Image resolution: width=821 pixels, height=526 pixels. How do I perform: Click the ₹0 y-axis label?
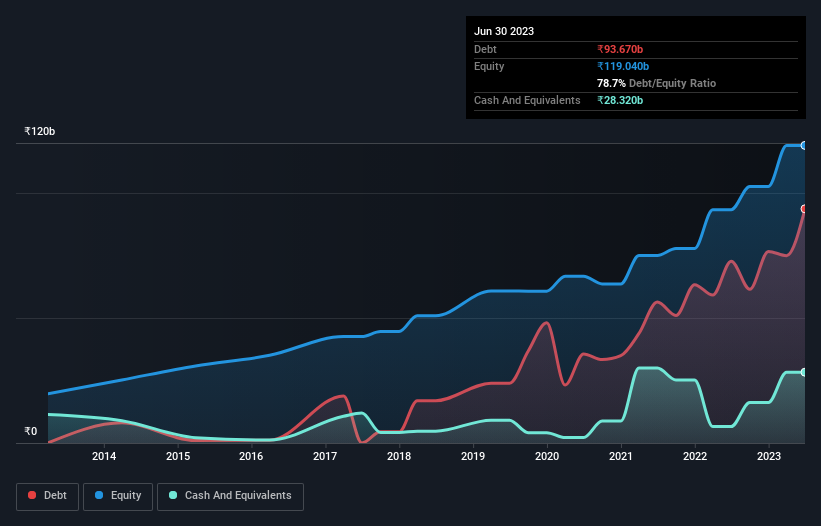tap(31, 431)
